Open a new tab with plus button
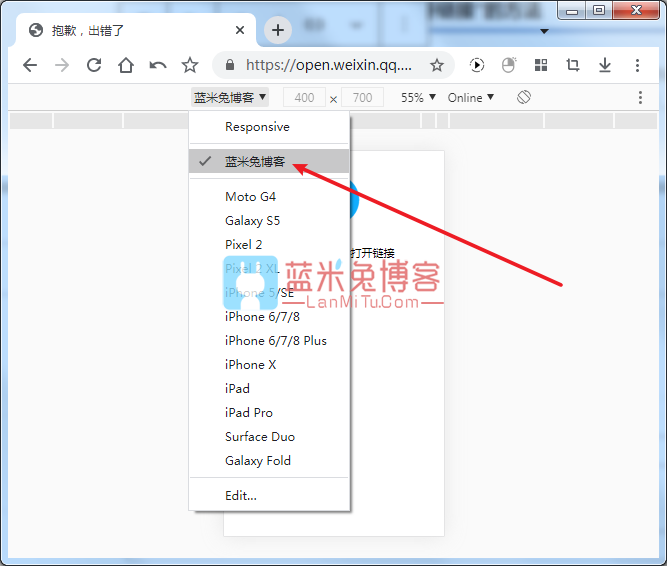Screen dimensions: 667x566 [278, 30]
